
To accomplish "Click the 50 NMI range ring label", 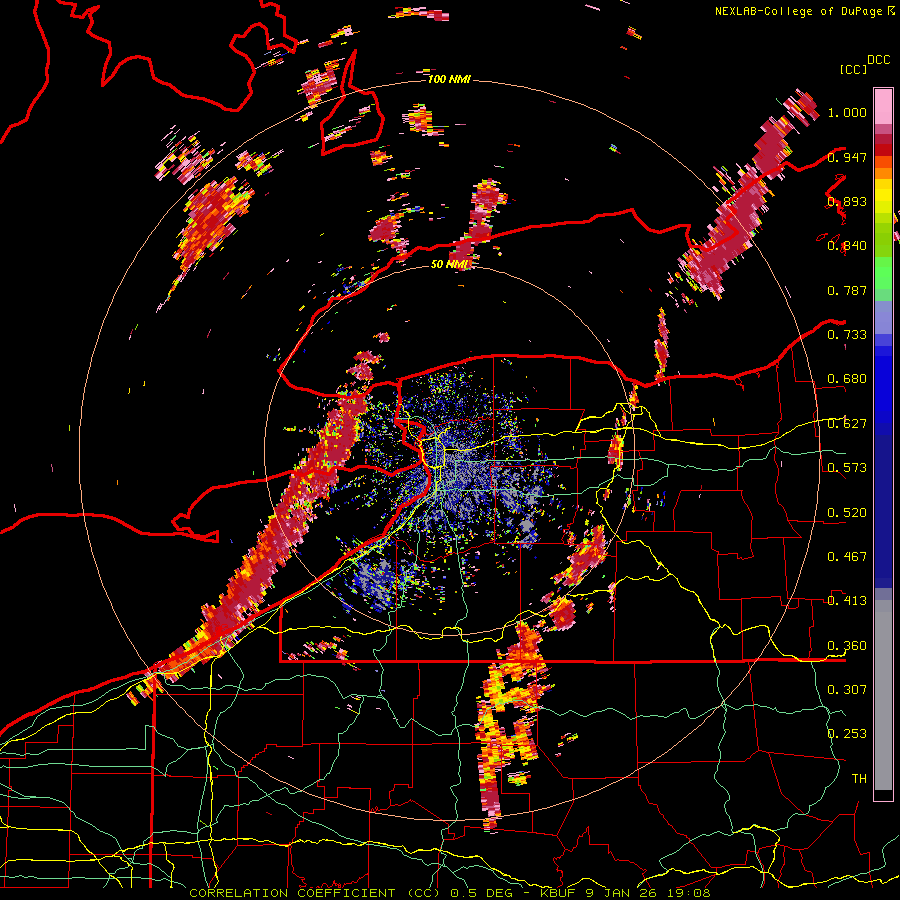I will point(449,264).
